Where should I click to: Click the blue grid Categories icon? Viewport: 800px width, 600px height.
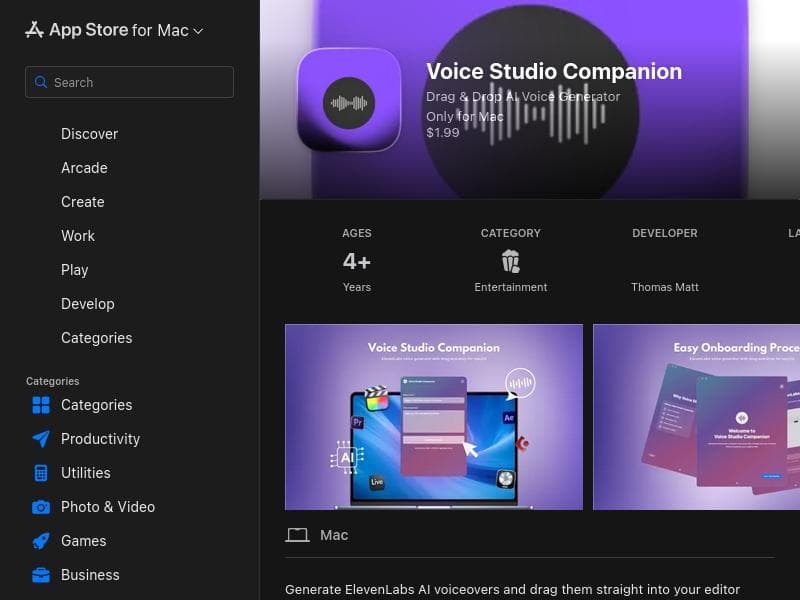pos(41,405)
